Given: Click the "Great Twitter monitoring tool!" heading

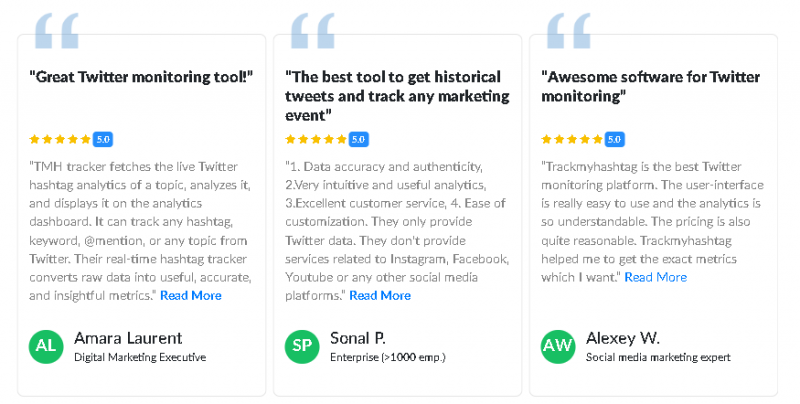Looking at the screenshot, I should (141, 77).
